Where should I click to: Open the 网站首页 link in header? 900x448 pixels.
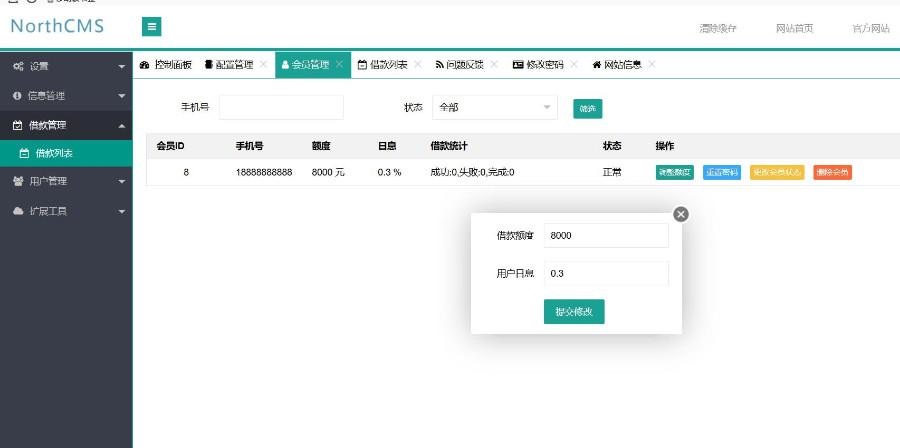click(x=794, y=28)
